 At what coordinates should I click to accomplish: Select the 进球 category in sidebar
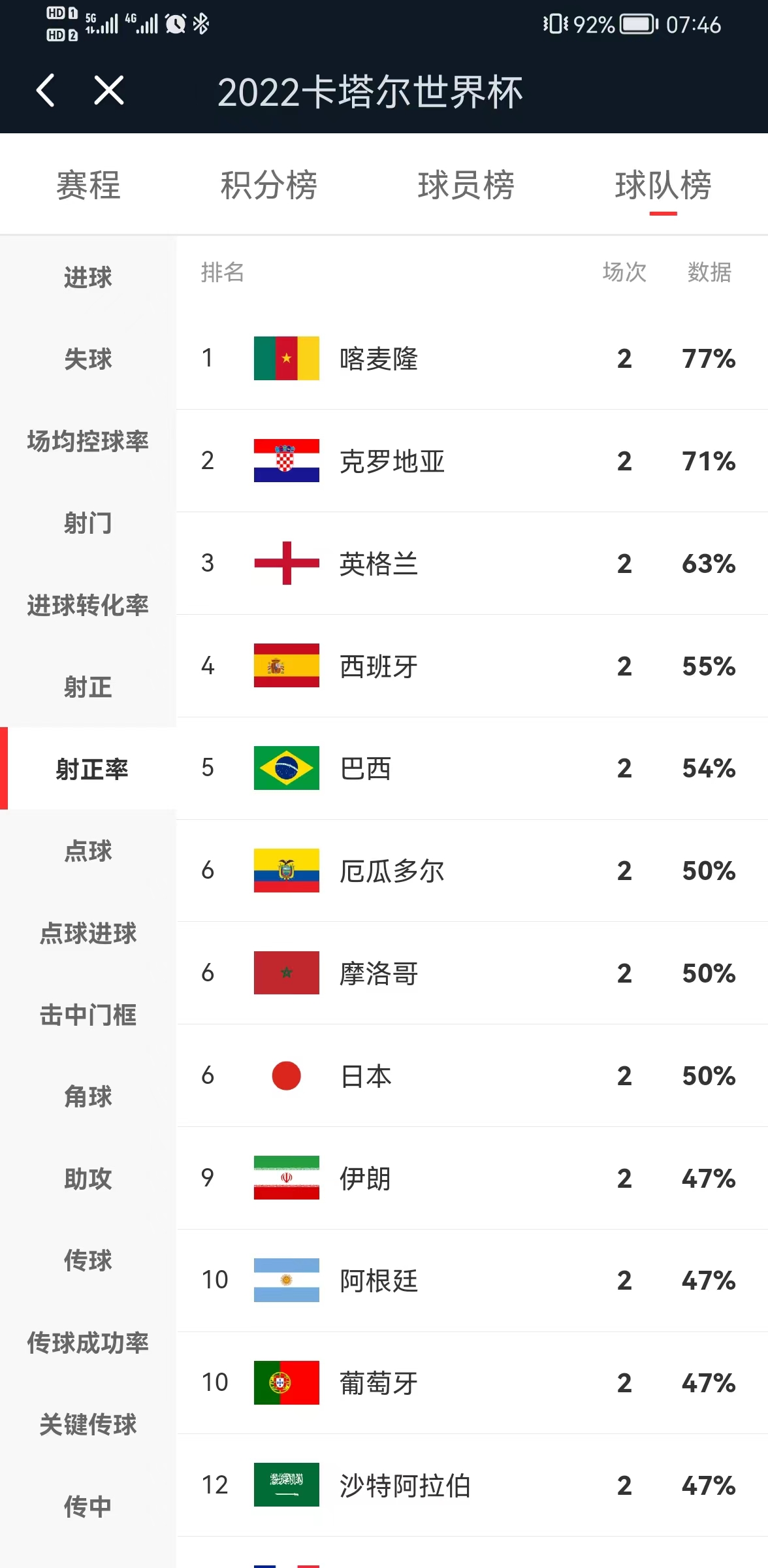click(88, 276)
